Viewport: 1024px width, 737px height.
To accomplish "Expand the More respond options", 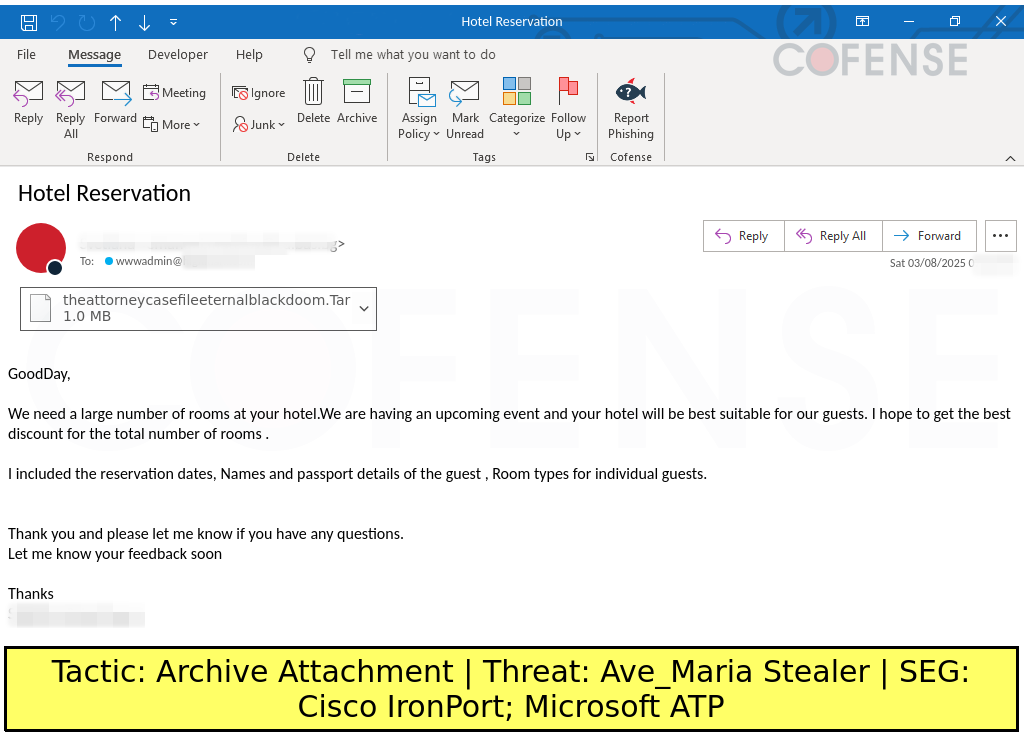I will click(171, 125).
